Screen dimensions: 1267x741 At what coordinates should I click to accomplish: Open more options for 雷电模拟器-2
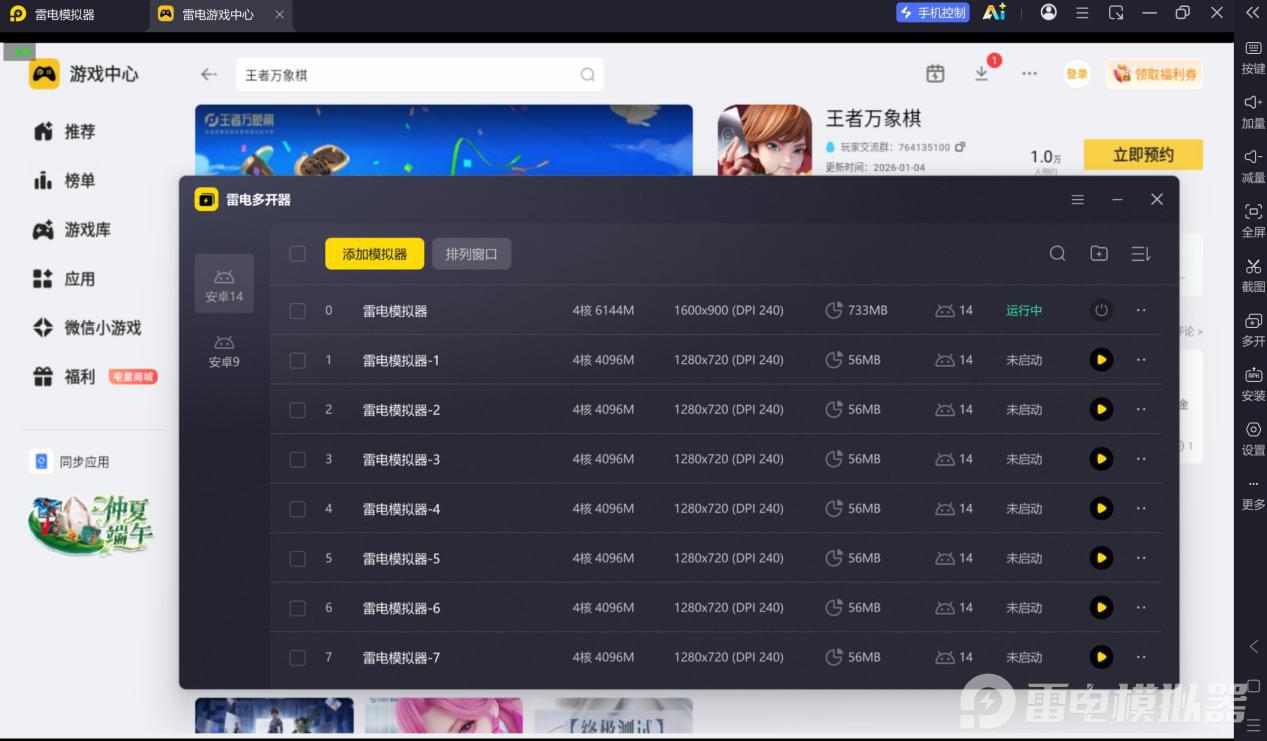[x=1141, y=409]
